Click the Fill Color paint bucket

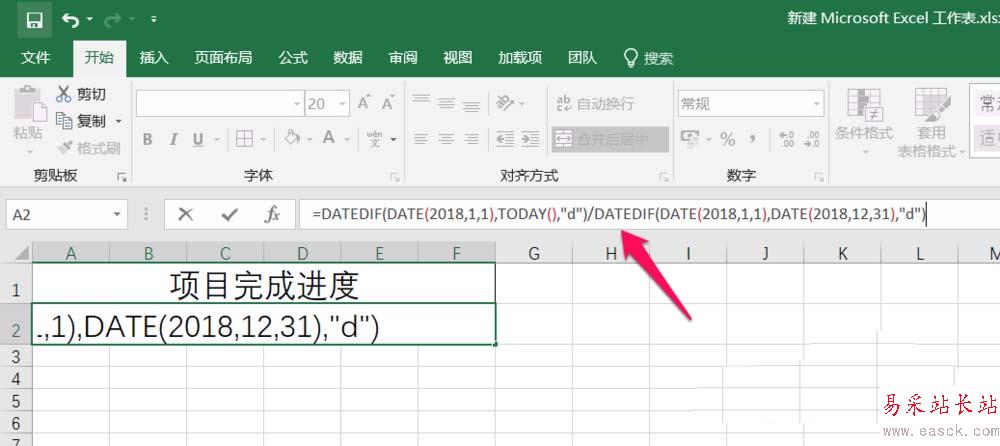click(292, 138)
